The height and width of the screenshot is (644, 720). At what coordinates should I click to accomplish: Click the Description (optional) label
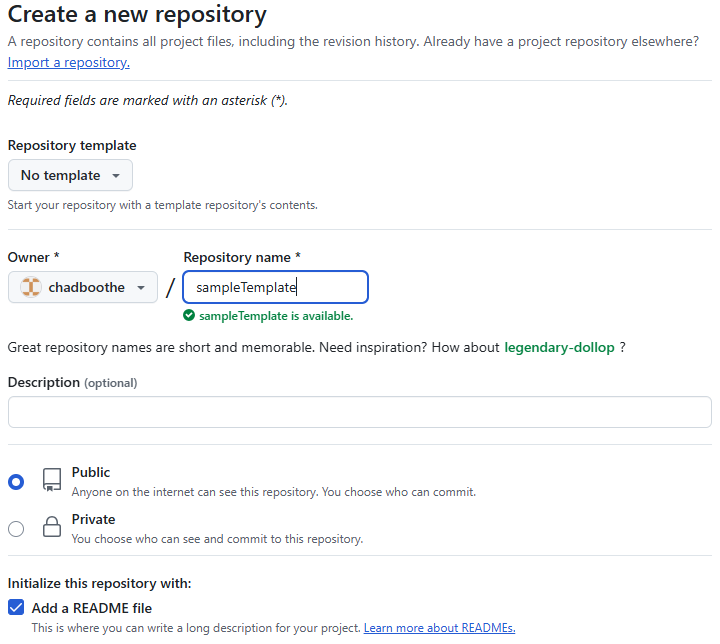73,383
